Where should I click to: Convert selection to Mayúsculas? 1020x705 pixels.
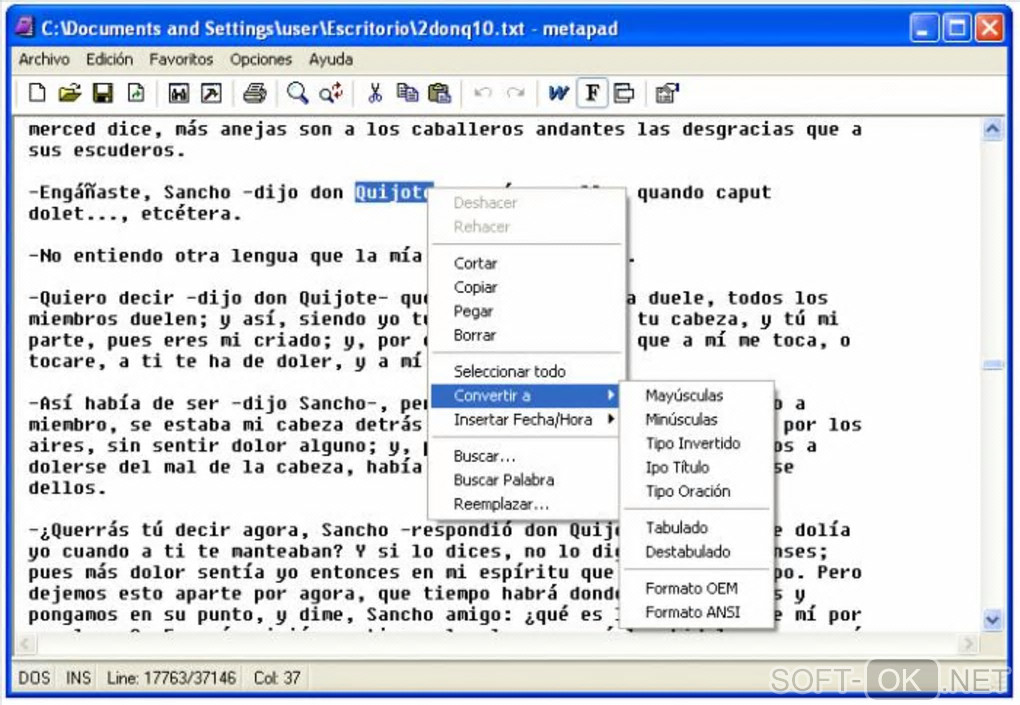[697, 395]
